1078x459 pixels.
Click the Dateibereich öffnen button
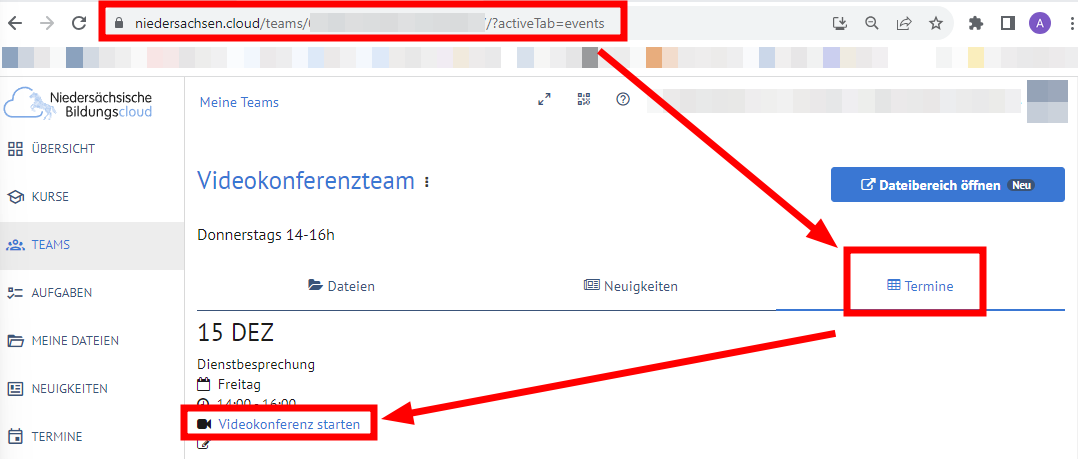click(x=947, y=185)
